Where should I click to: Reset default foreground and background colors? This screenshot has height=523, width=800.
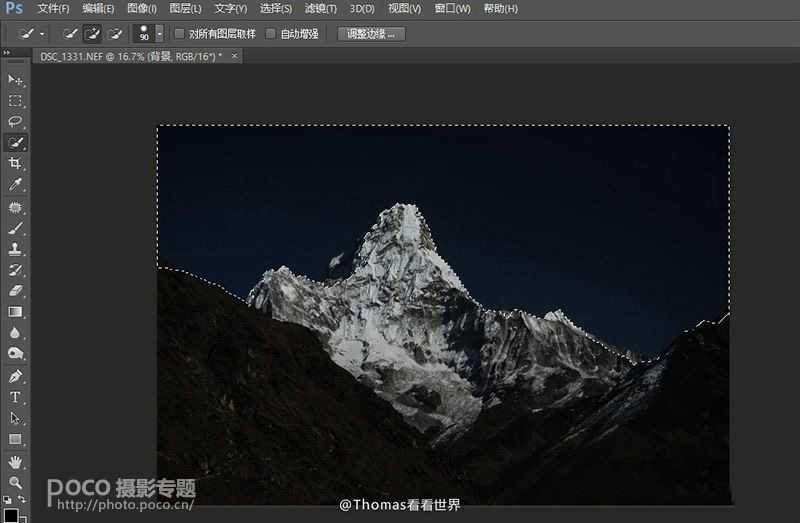(7, 500)
